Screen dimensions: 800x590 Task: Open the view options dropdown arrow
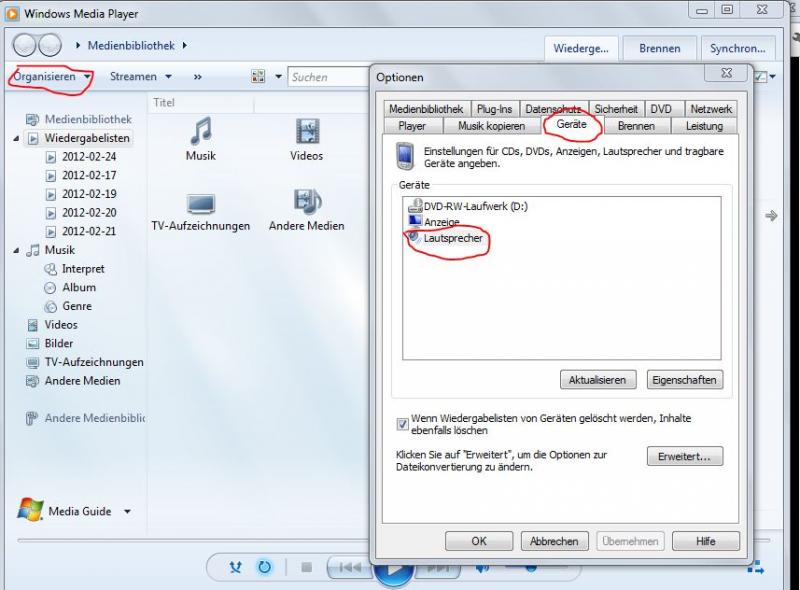[x=279, y=77]
